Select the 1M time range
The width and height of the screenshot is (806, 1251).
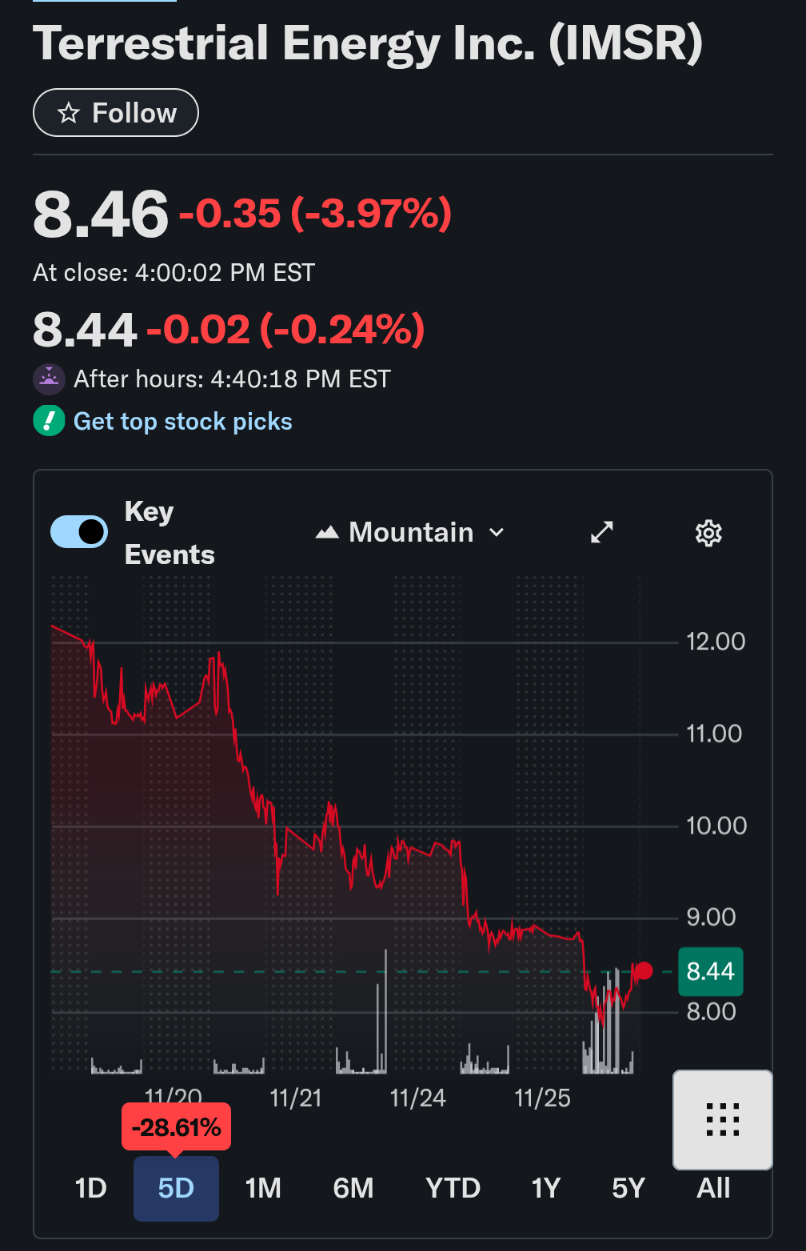click(x=263, y=1188)
